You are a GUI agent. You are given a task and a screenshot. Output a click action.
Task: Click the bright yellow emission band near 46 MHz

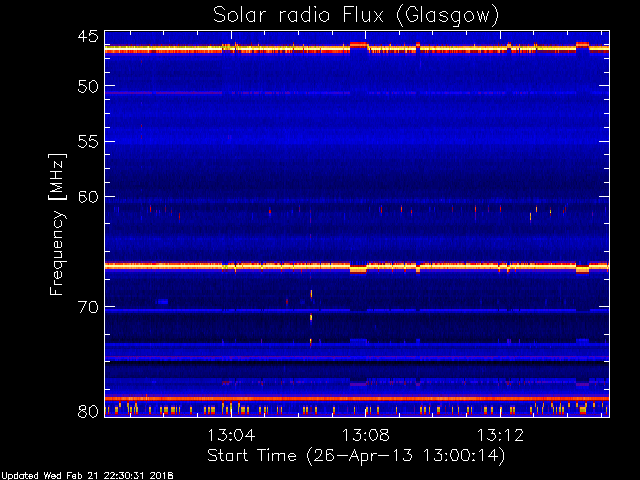pyautogui.click(x=357, y=49)
